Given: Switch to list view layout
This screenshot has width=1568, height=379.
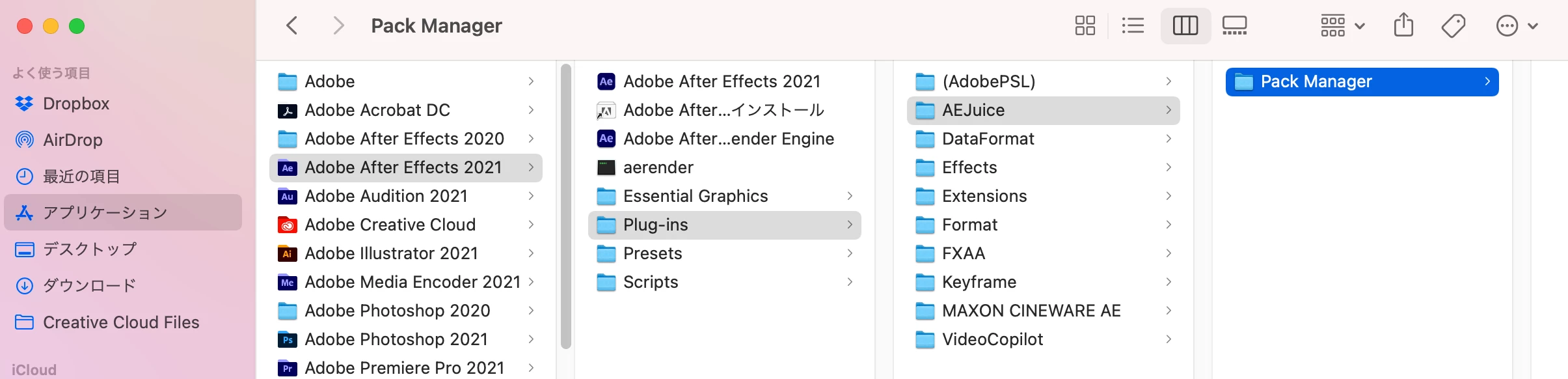Looking at the screenshot, I should click(x=1133, y=26).
